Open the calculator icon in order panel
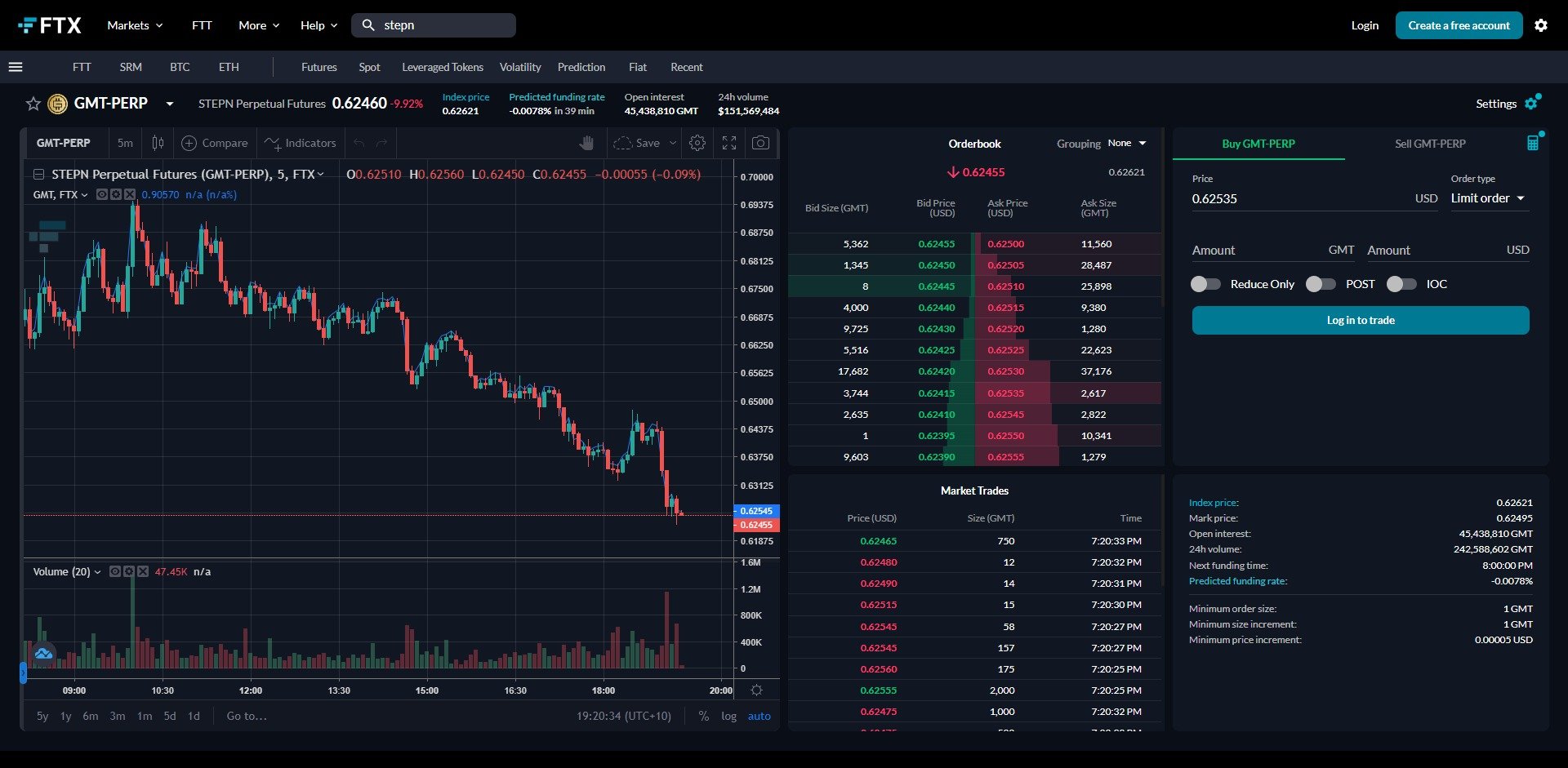1568x768 pixels. pyautogui.click(x=1533, y=143)
